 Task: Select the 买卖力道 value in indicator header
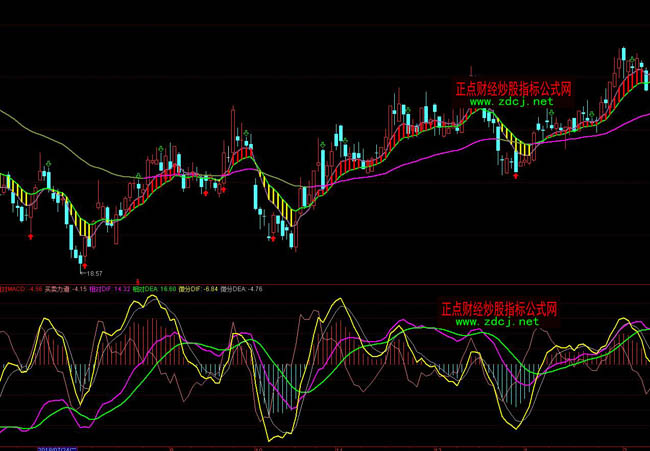tap(64, 289)
